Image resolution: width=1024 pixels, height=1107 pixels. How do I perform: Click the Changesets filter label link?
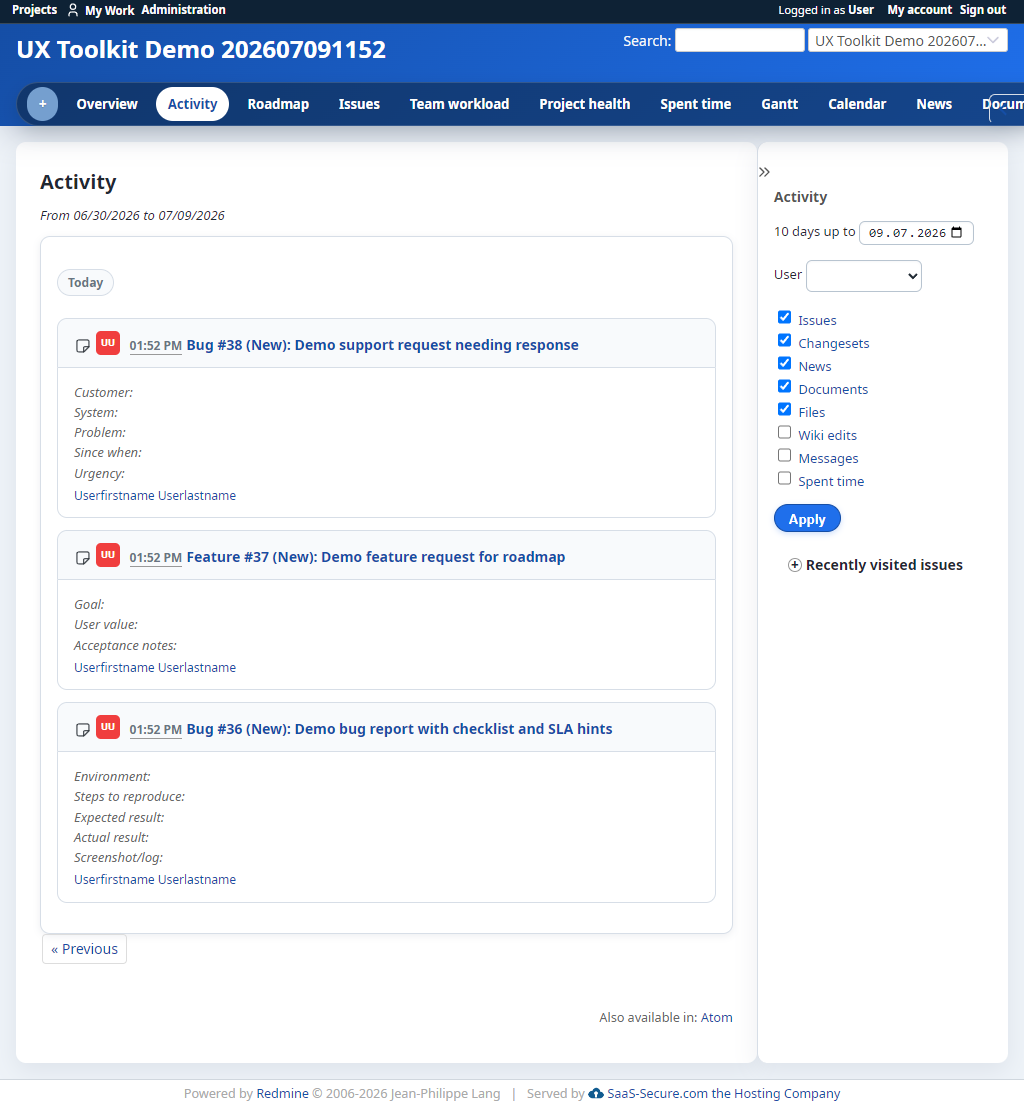[x=833, y=344]
